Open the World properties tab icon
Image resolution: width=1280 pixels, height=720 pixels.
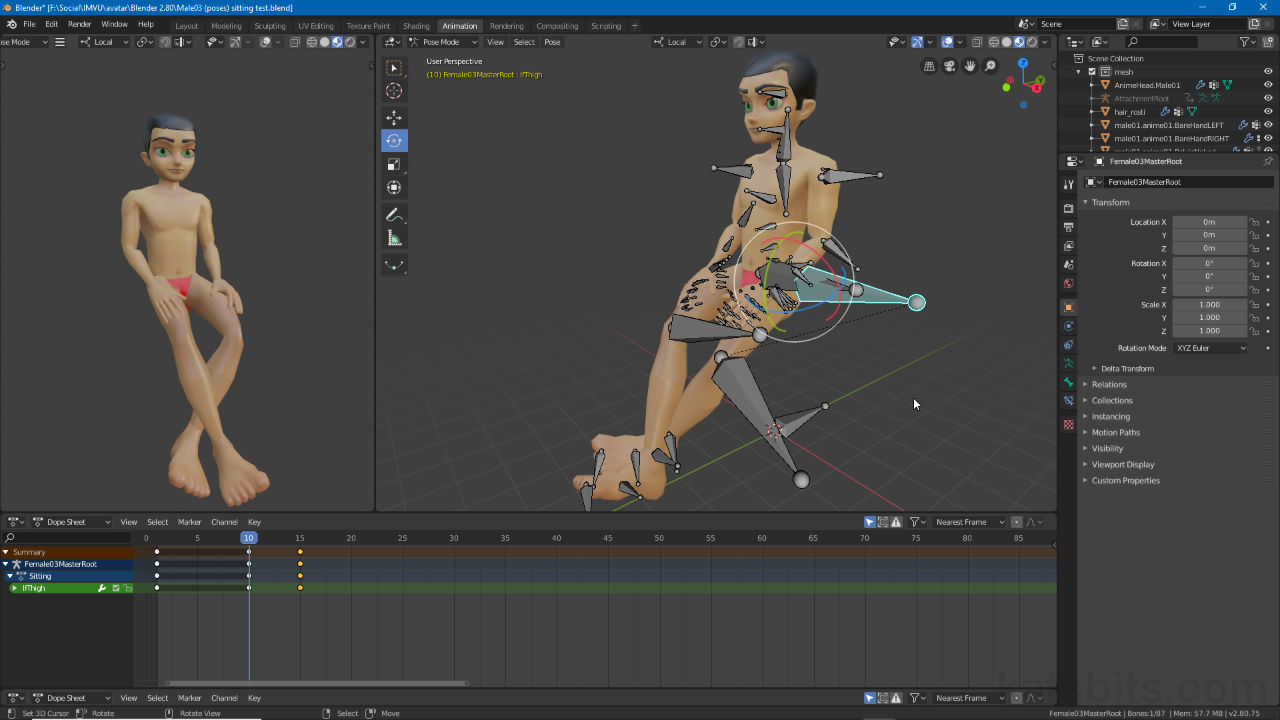pos(1068,284)
